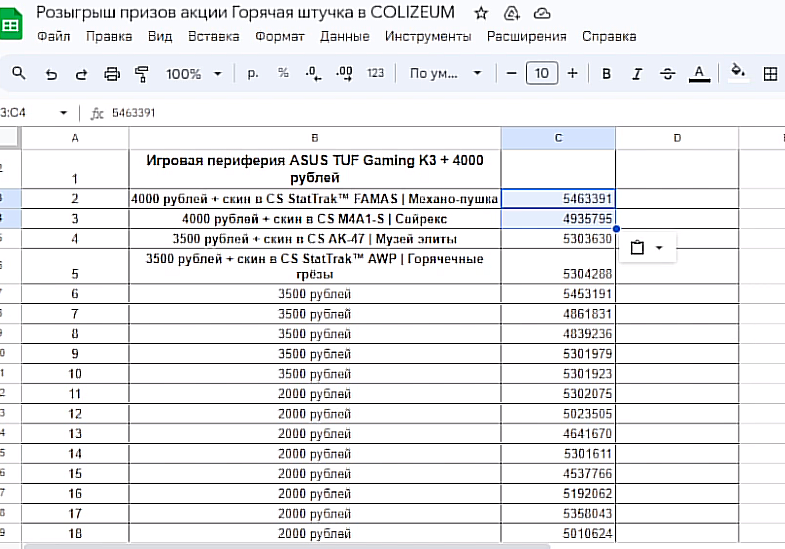Screen dimensions: 785x549
Task: Open the zoom 100% dropdown
Action: 194,74
